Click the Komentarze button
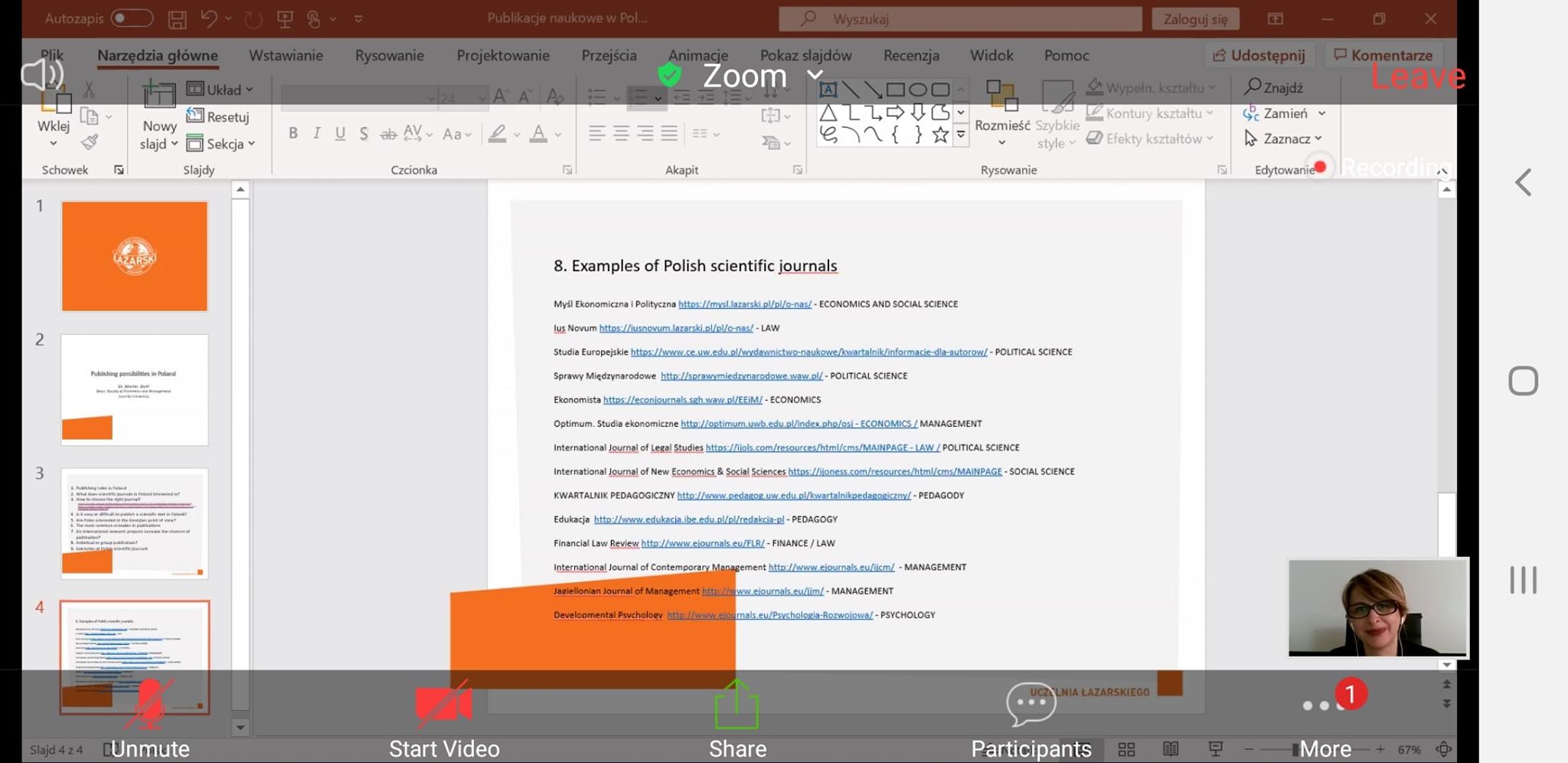Image resolution: width=1568 pixels, height=763 pixels. coord(1383,55)
